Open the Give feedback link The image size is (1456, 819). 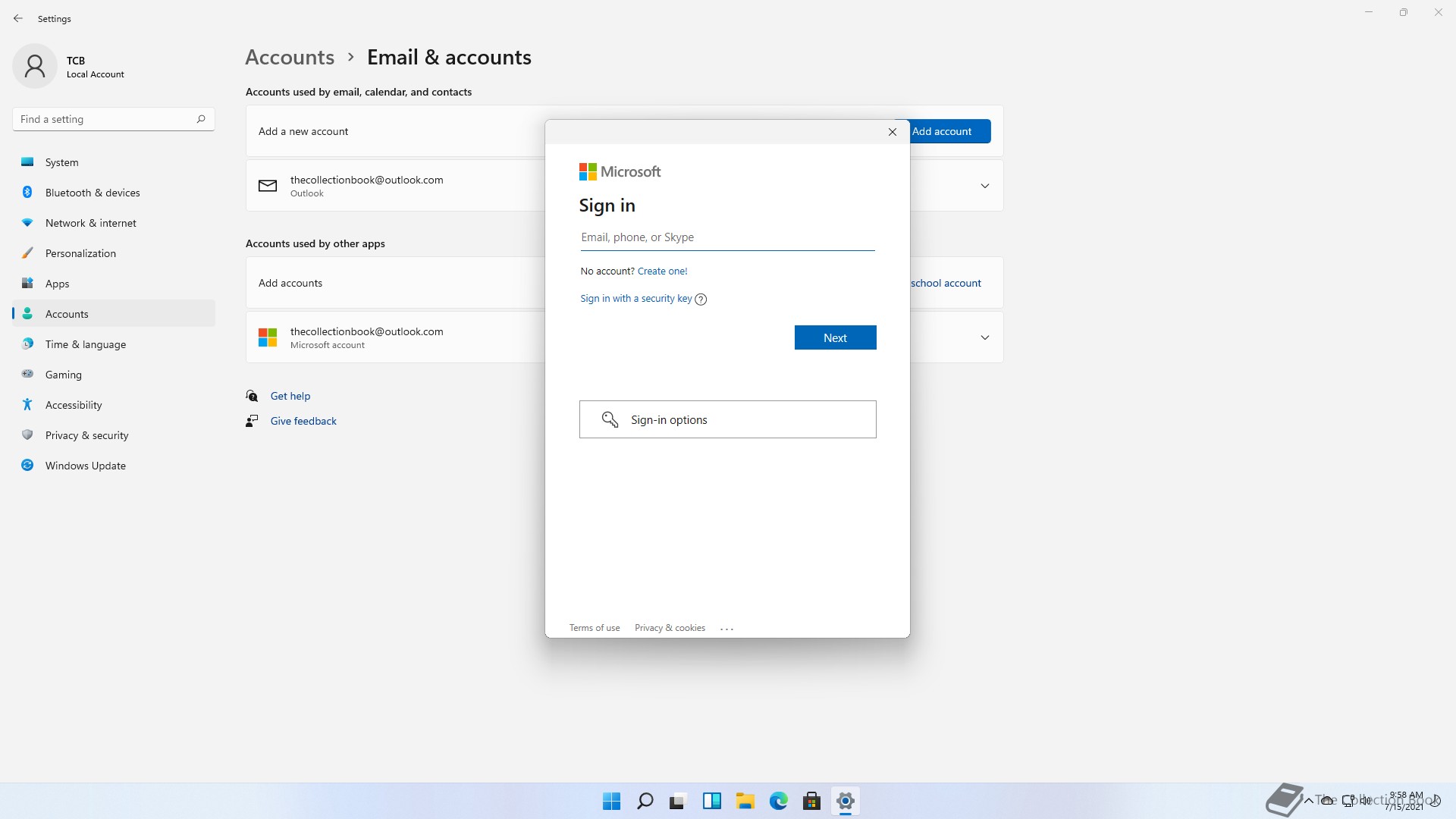pyautogui.click(x=303, y=421)
